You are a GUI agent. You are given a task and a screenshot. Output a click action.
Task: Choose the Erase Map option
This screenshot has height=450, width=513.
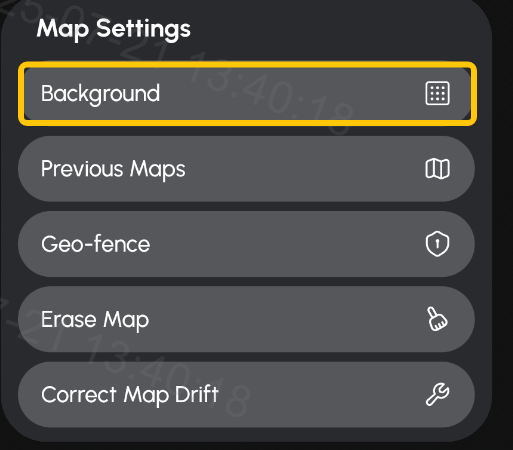coord(246,319)
